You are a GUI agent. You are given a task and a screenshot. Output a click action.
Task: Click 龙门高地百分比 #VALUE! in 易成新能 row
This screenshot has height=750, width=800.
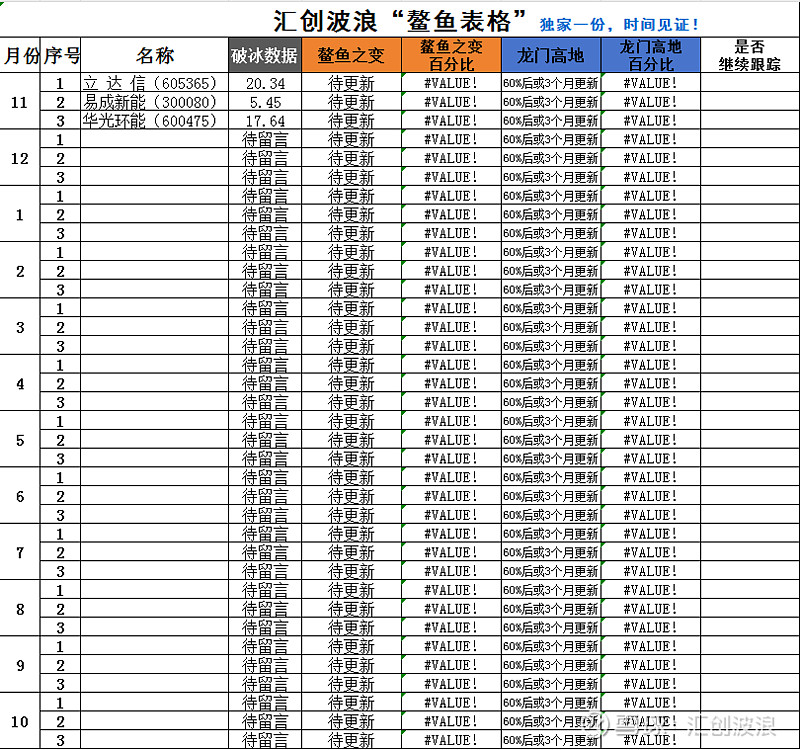(651, 102)
